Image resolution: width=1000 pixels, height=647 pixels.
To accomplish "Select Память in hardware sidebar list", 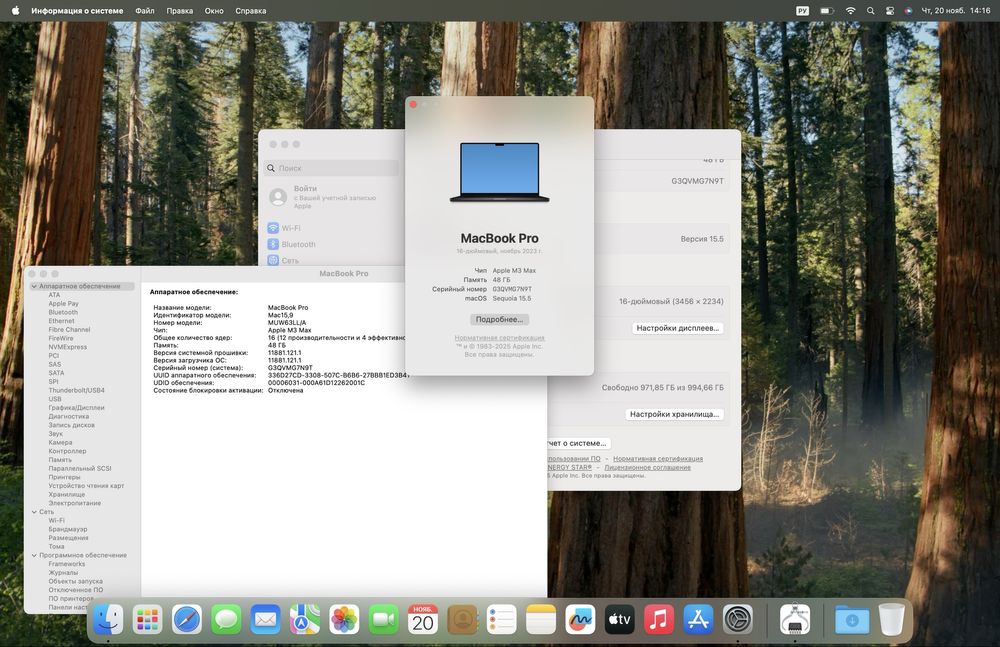I will pyautogui.click(x=60, y=459).
